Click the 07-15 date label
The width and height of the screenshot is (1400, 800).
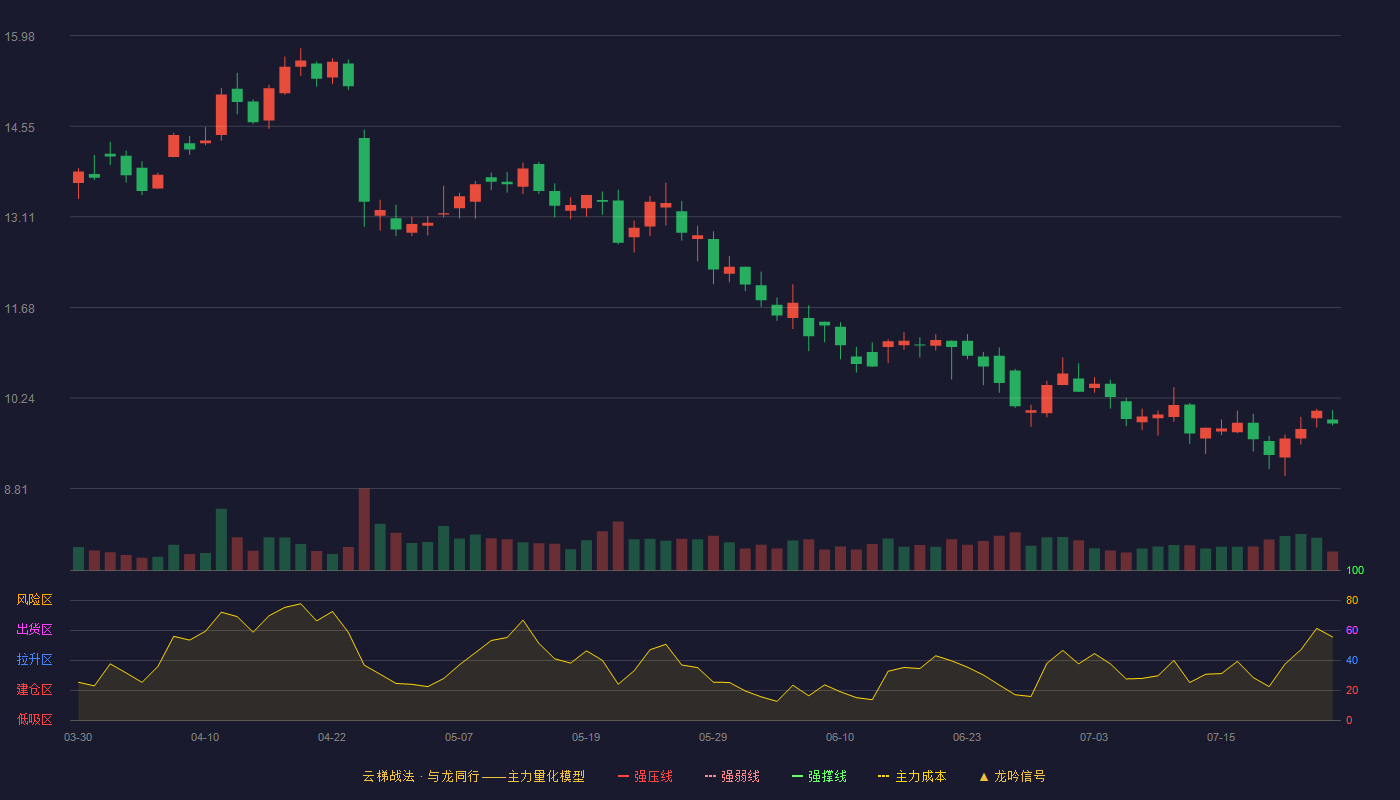click(1221, 737)
